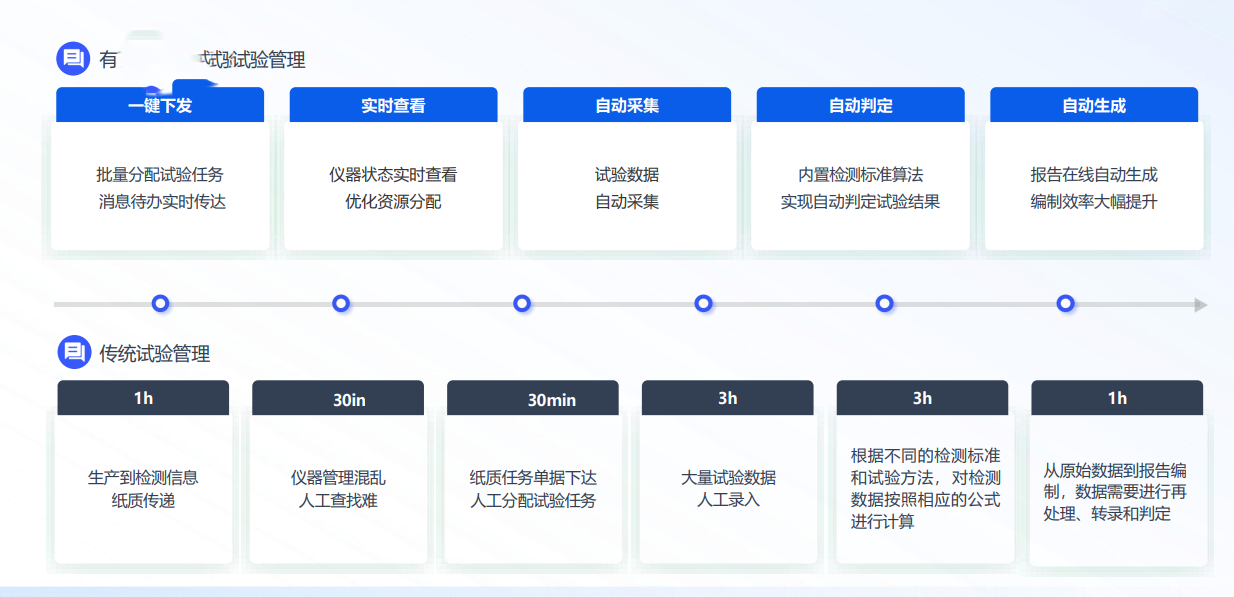Click the third circle marker on the timeline
1234x597 pixels.
(522, 303)
